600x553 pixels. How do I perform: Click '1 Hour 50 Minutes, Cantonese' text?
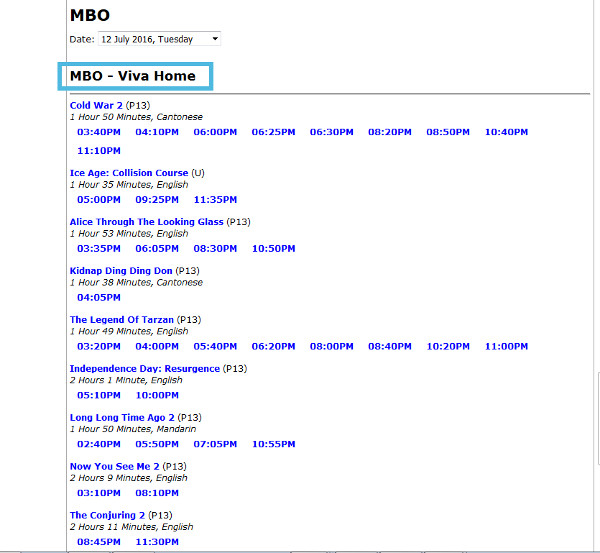[x=136, y=117]
